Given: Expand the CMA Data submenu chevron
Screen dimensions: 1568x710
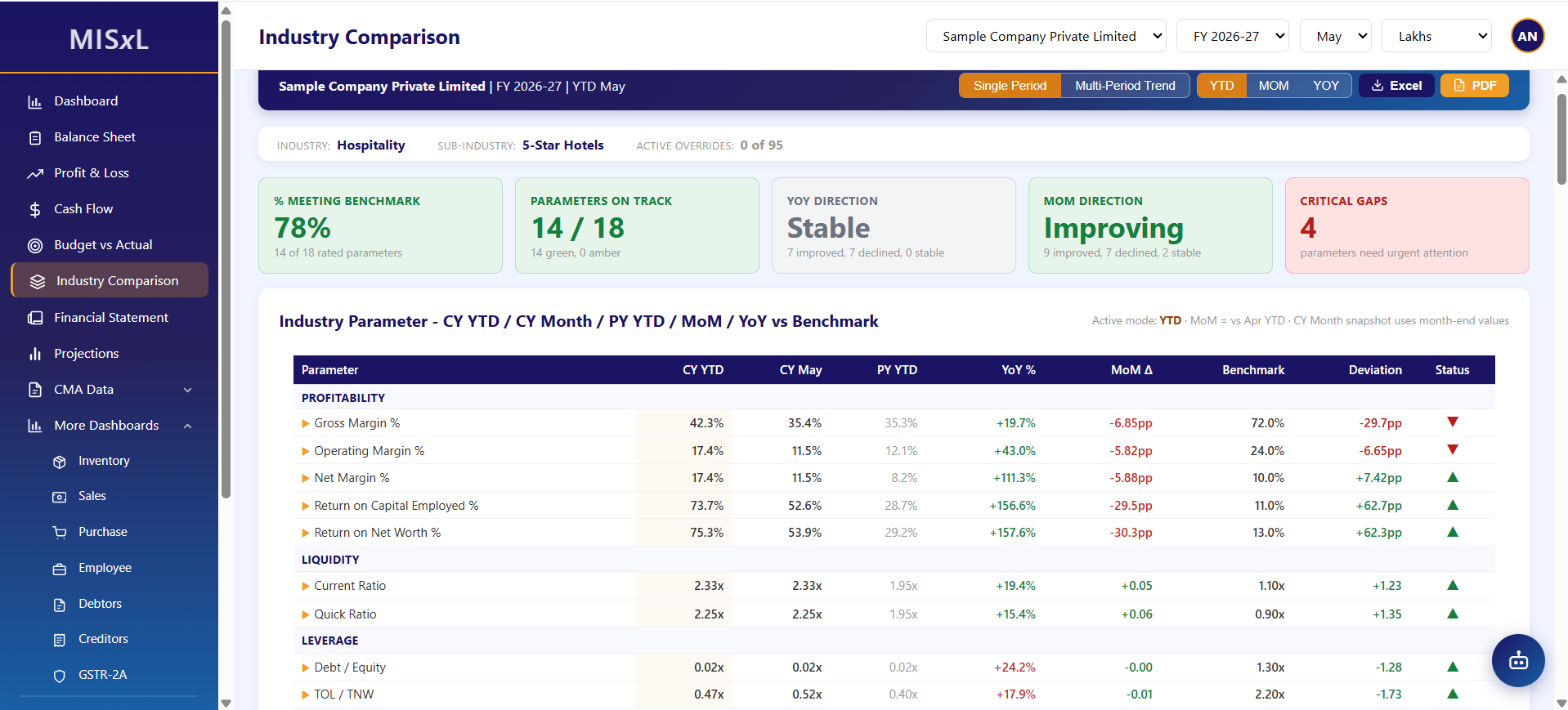Looking at the screenshot, I should pyautogui.click(x=188, y=390).
